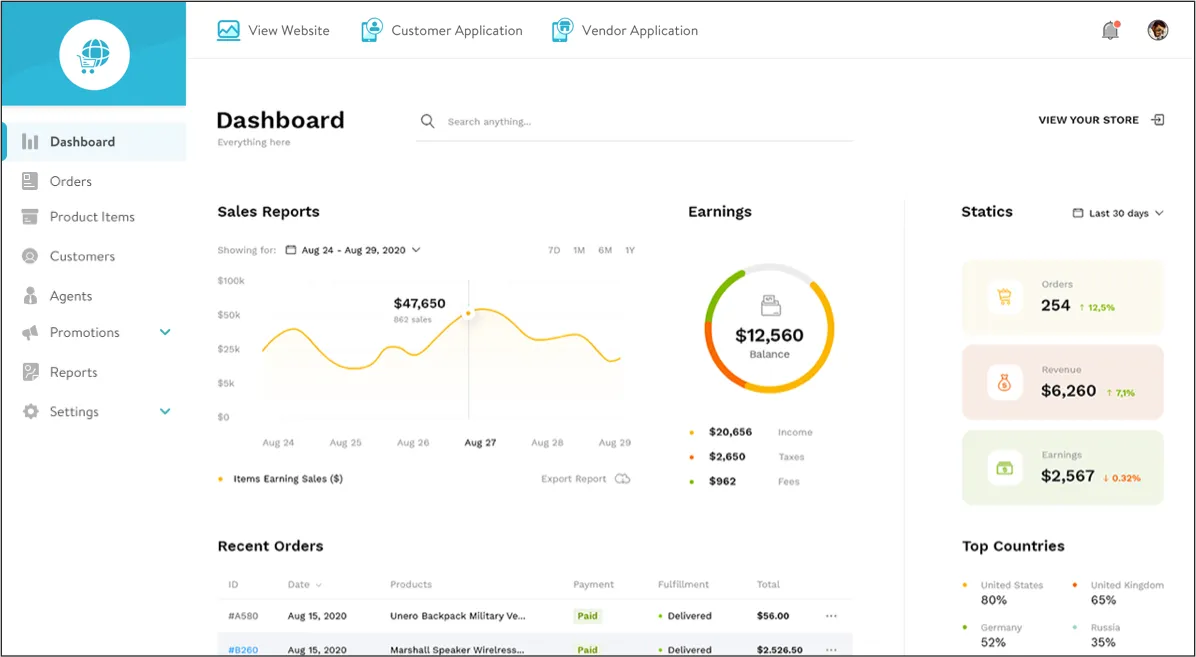The image size is (1196, 657).
Task: Go to Orders in the sidebar
Action: (x=71, y=181)
